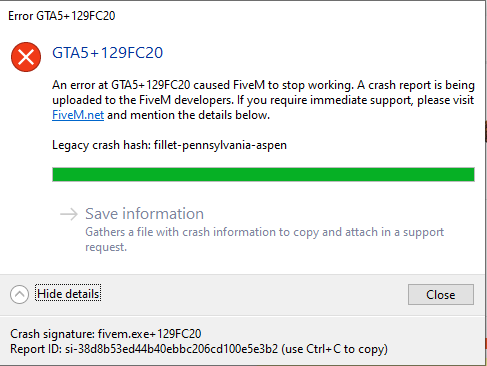Click the gray arrow beside Save information
The width and height of the screenshot is (487, 366).
click(69, 214)
